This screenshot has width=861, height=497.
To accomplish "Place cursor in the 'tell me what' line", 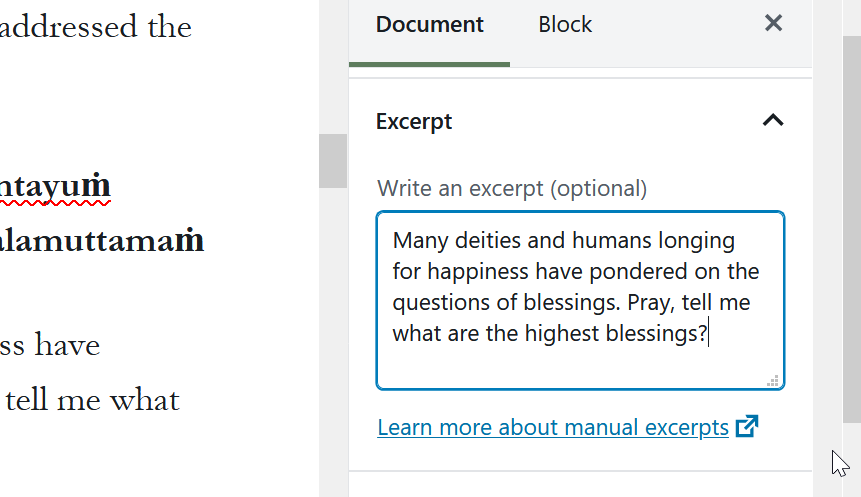I will (92, 400).
